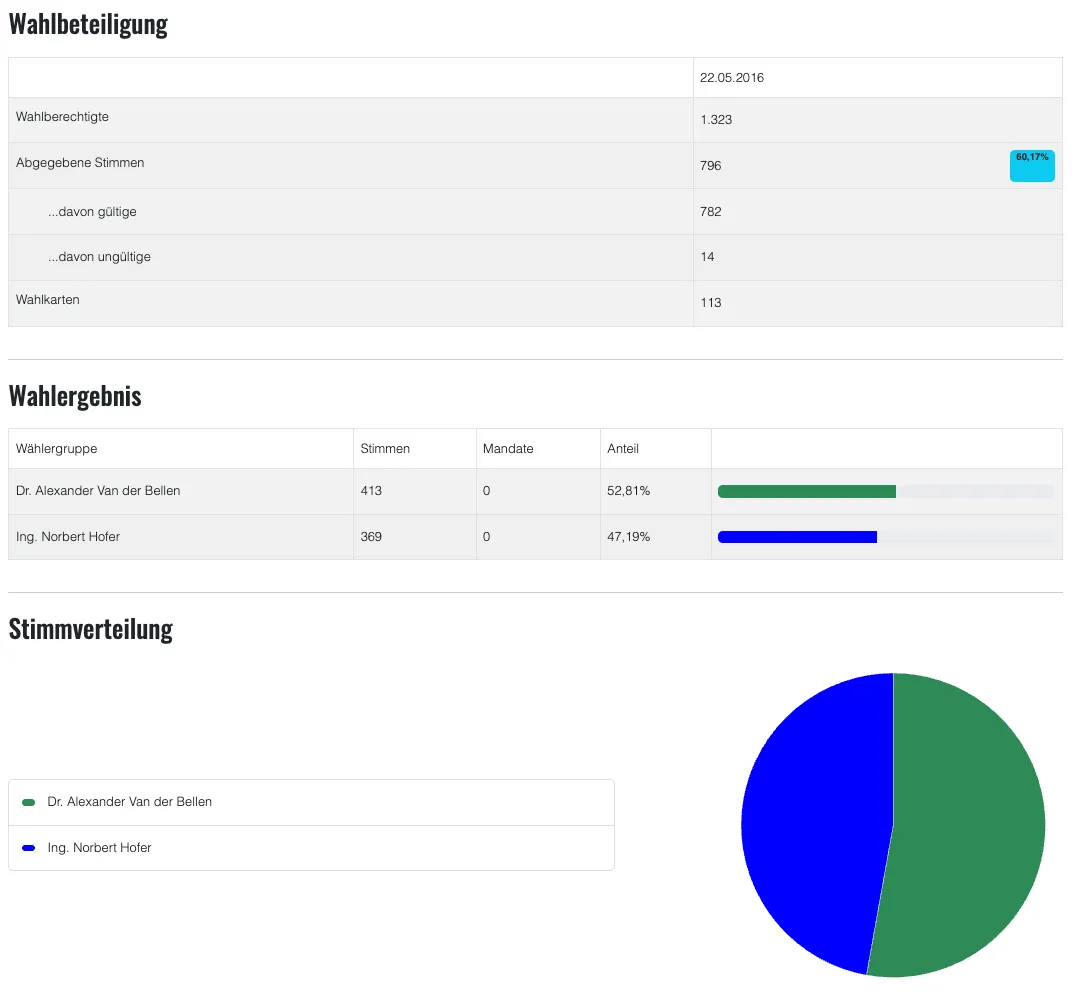Select the share value 52,81%
Viewport: 1075px width, 992px height.
629,491
